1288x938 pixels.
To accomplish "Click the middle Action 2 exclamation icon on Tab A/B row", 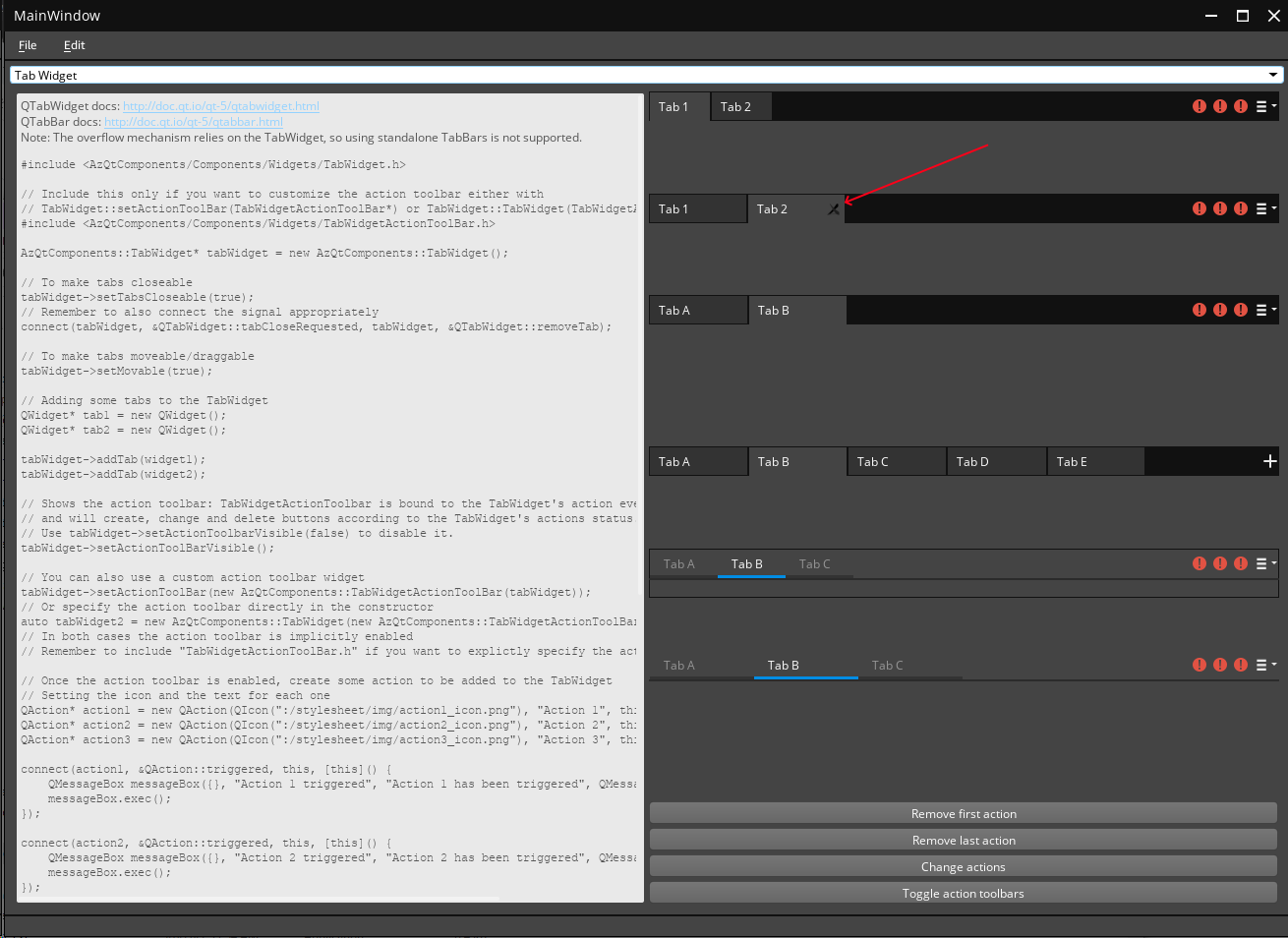I will click(x=1220, y=309).
